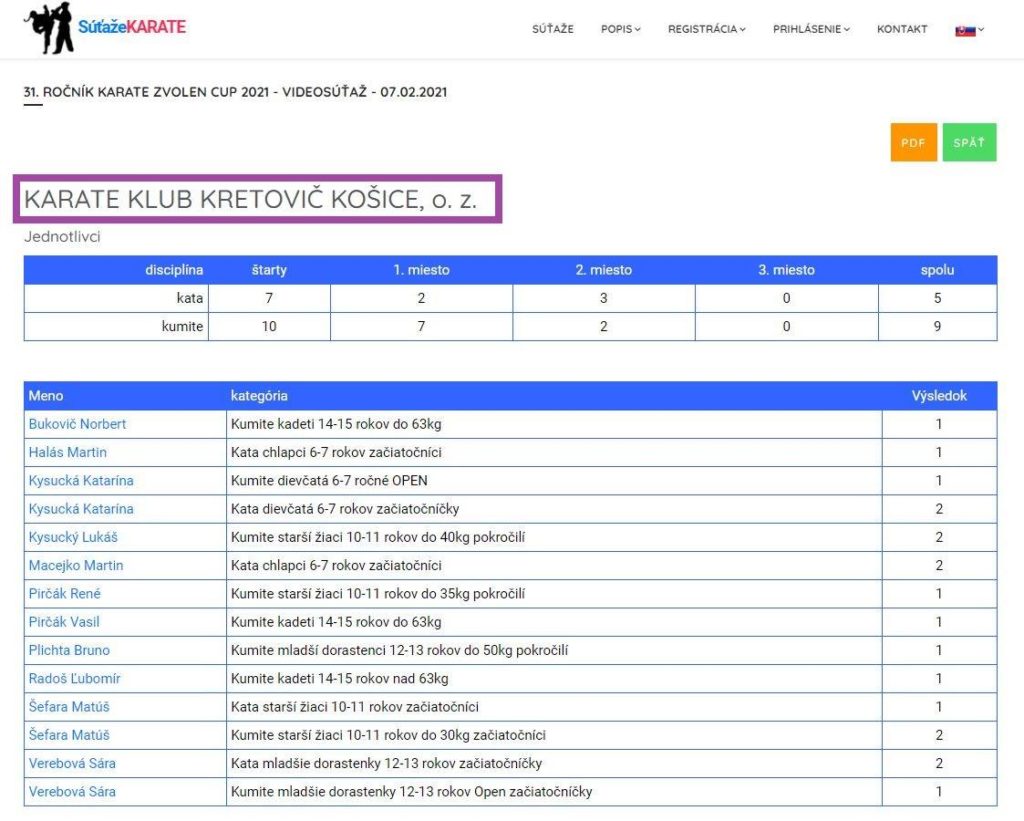The height and width of the screenshot is (821, 1024).
Task: Click the Výsledok column header
Action: tap(939, 396)
